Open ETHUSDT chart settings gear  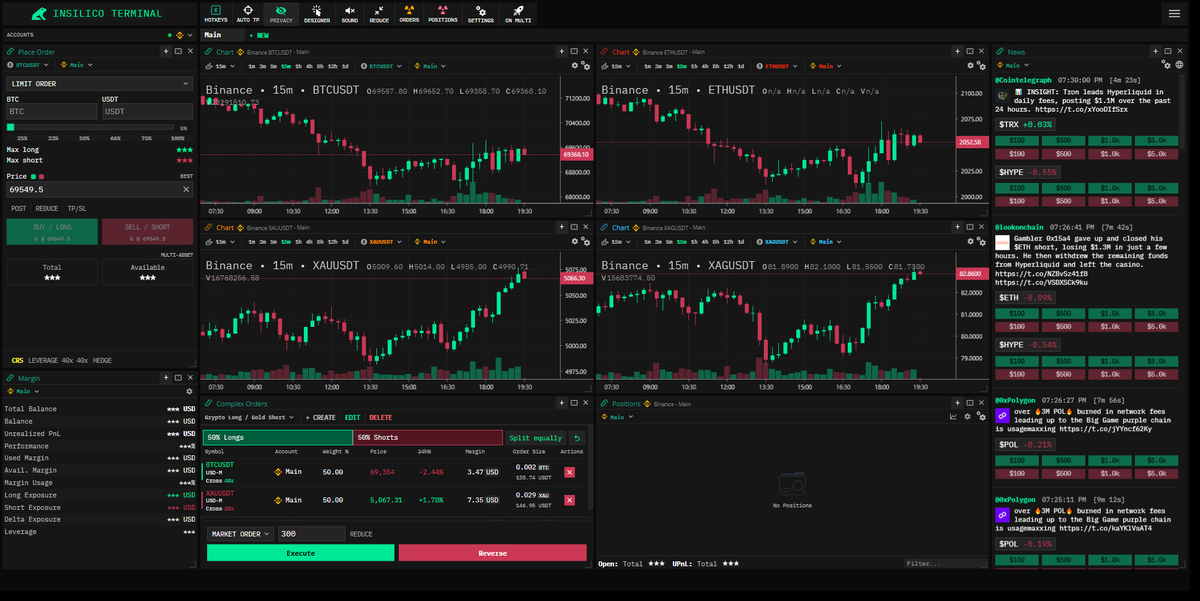point(969,66)
